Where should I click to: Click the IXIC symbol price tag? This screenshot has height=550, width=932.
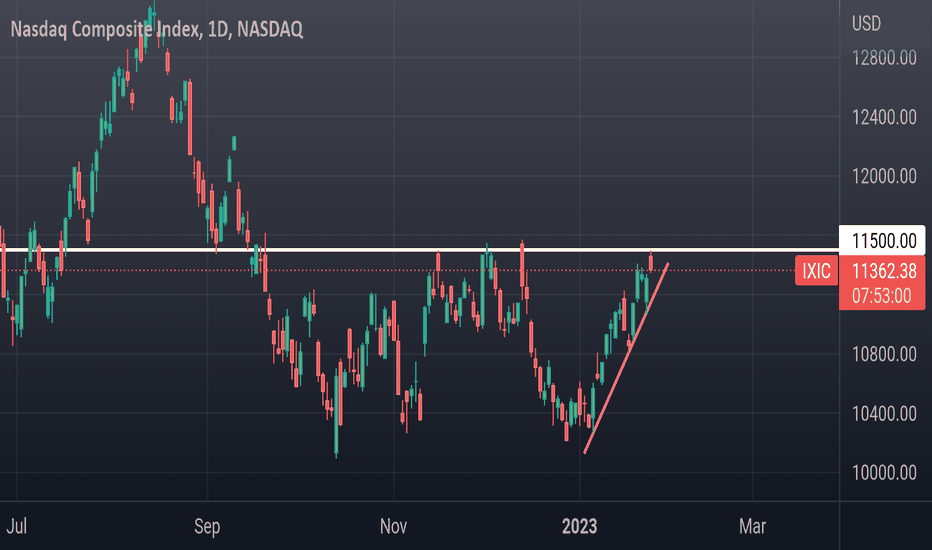[816, 271]
